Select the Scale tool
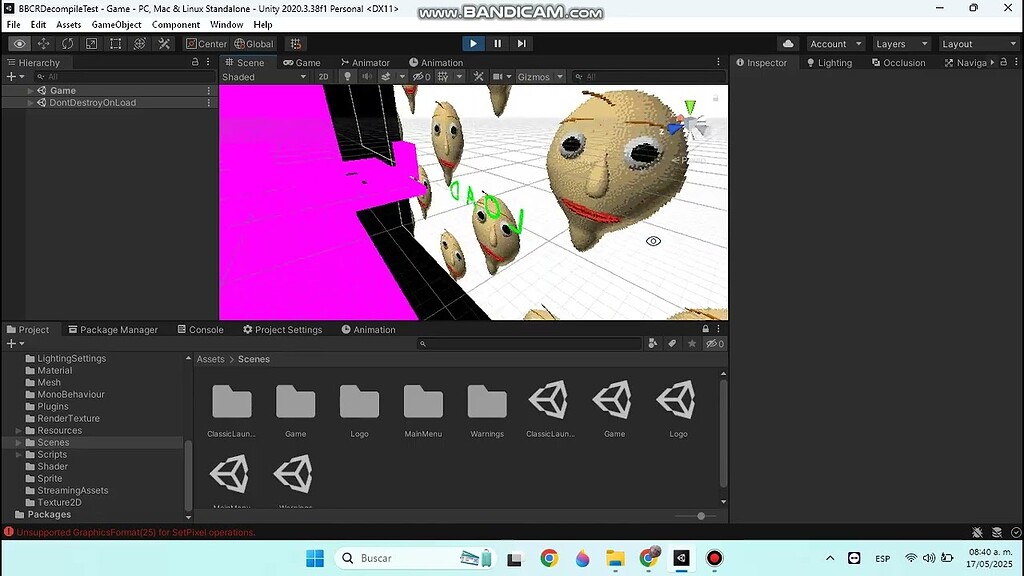This screenshot has height=576, width=1024. point(90,43)
